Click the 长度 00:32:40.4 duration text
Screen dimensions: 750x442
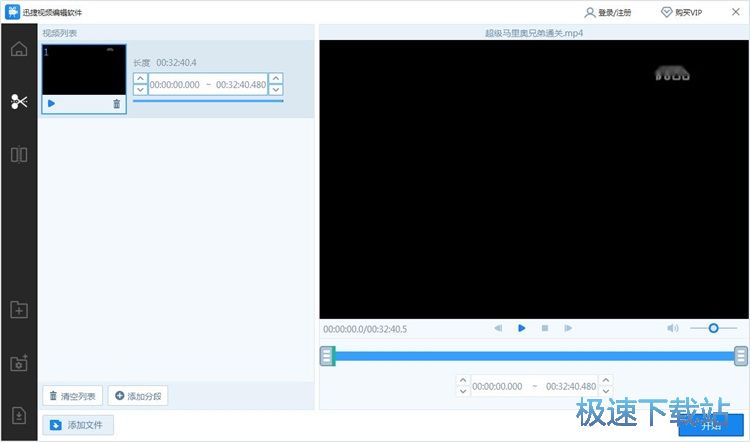[x=165, y=63]
